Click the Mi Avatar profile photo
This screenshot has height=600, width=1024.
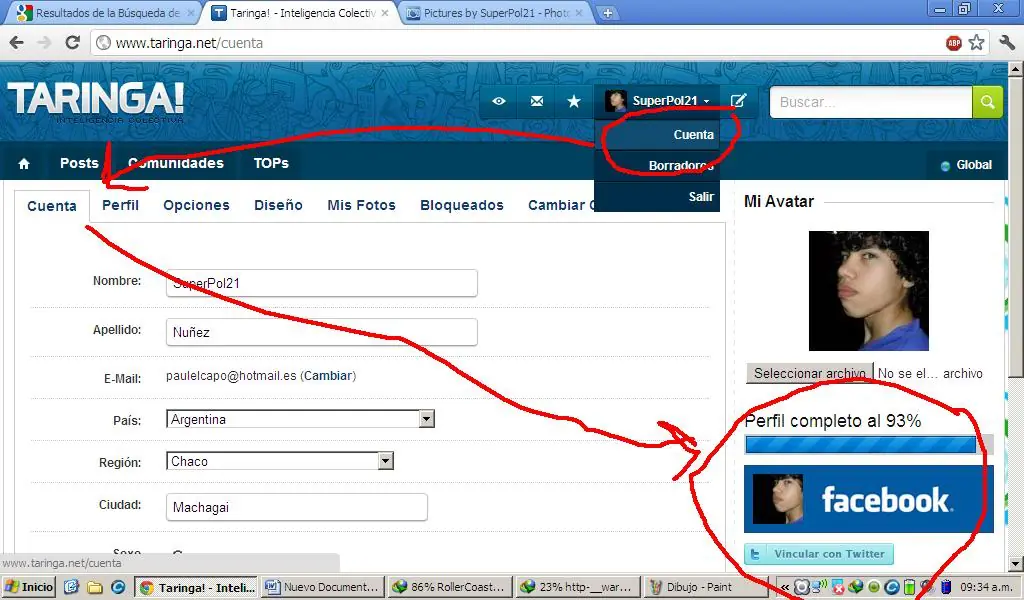869,291
